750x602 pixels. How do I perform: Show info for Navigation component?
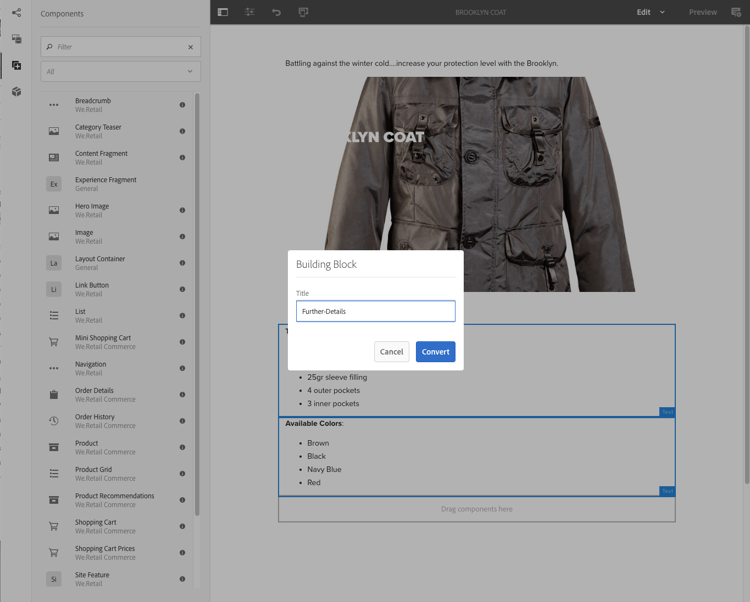click(x=182, y=368)
